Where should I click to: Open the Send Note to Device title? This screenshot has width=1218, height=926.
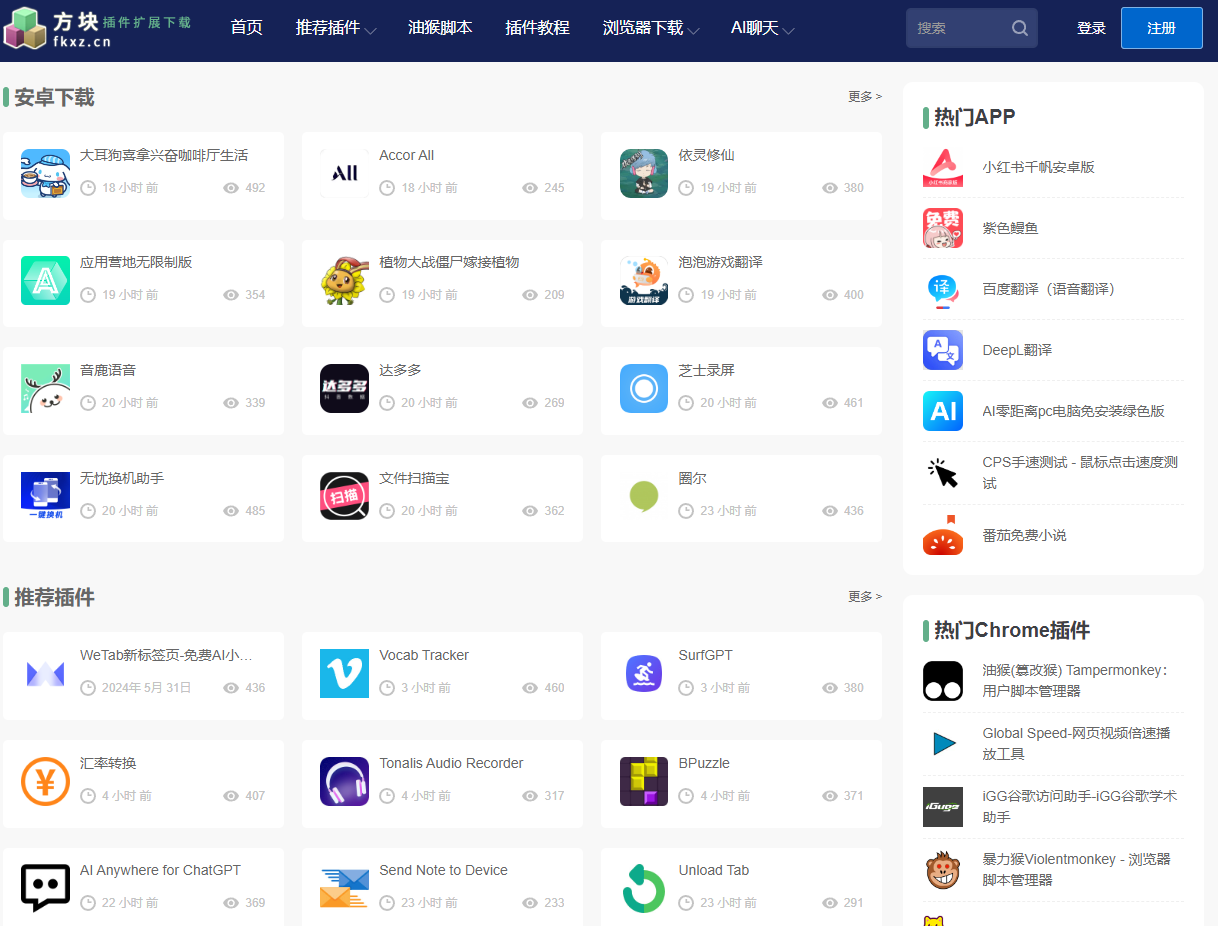tap(443, 871)
